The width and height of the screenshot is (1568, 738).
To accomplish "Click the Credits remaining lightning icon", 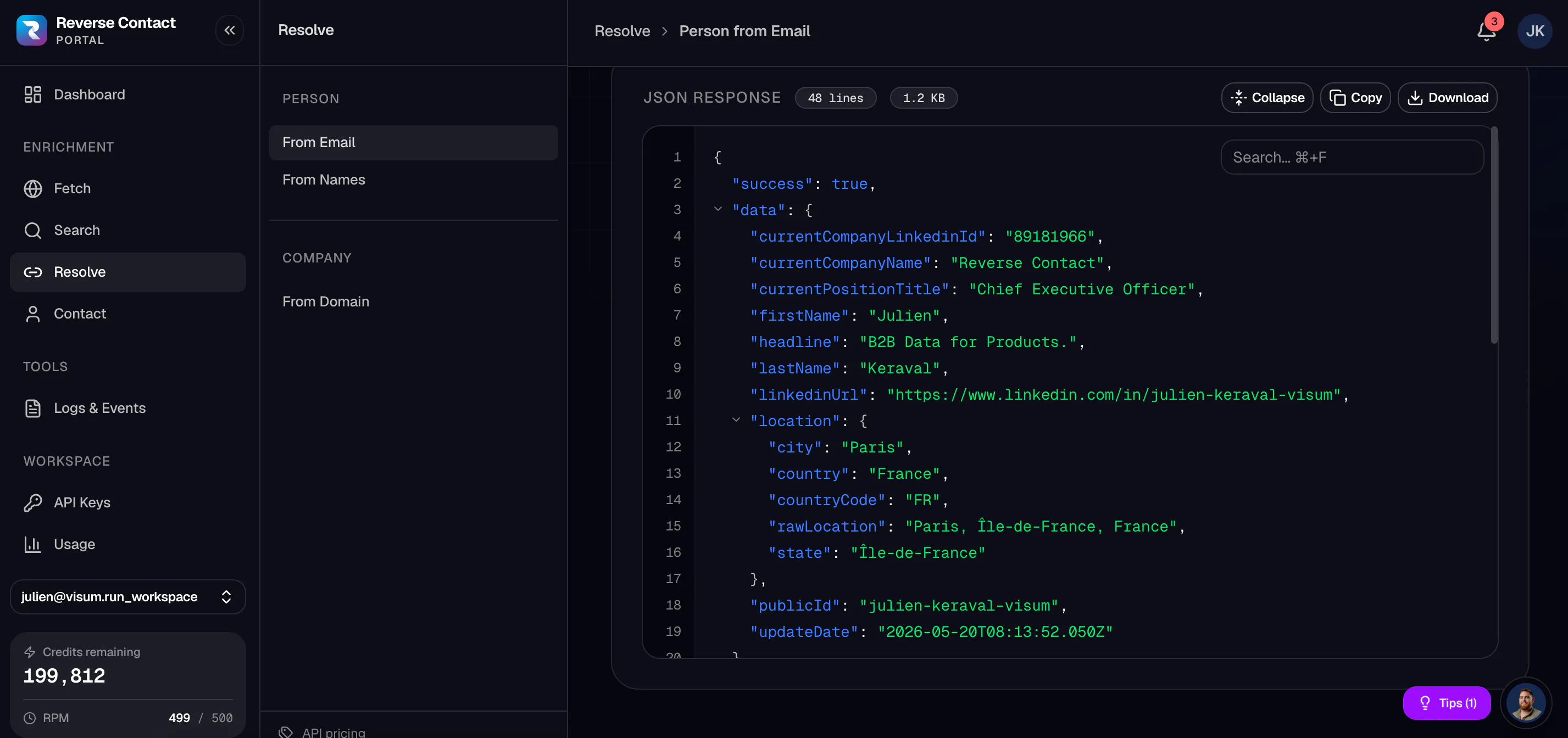I will (x=30, y=652).
